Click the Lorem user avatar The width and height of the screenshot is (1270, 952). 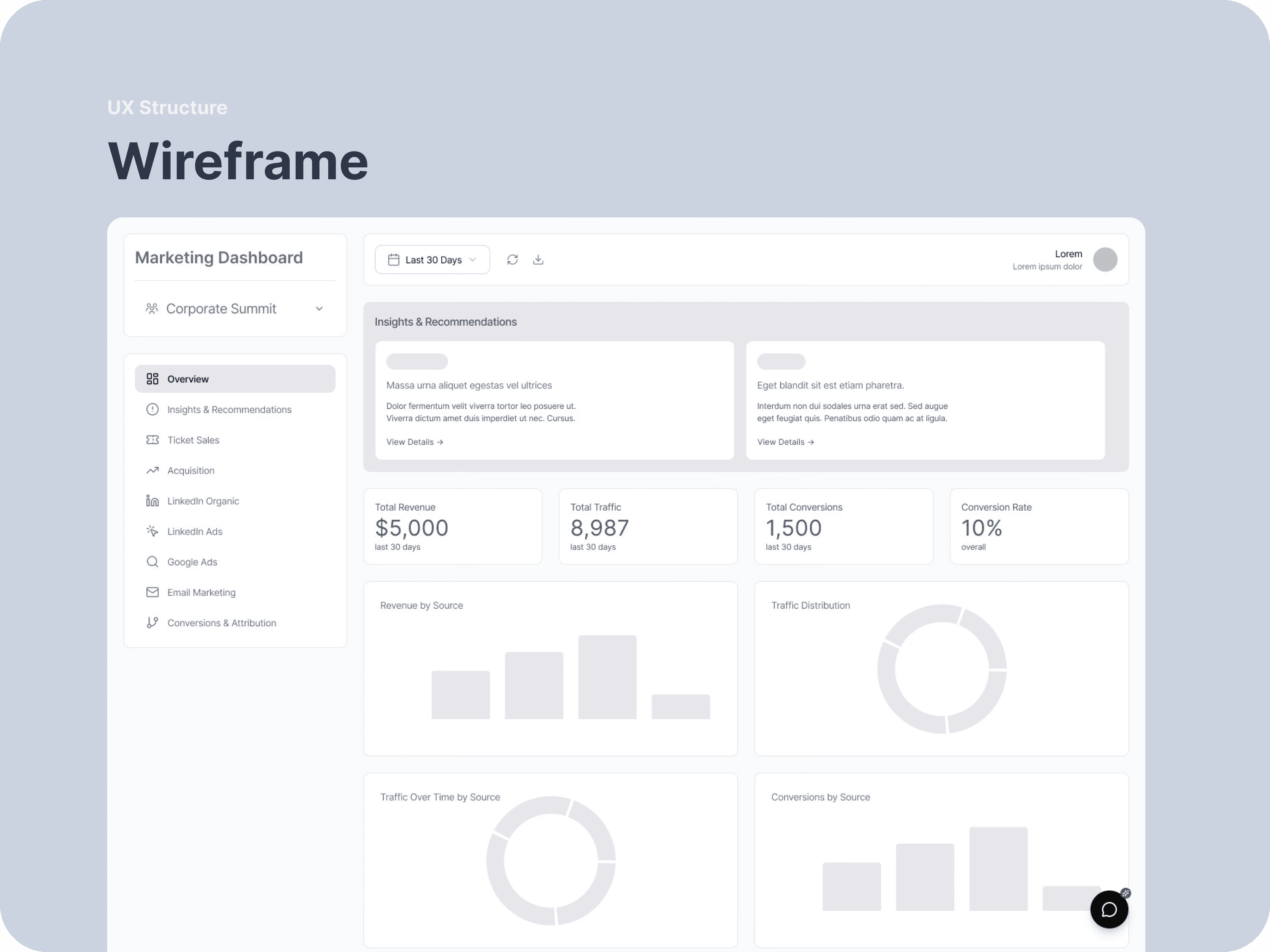1105,259
